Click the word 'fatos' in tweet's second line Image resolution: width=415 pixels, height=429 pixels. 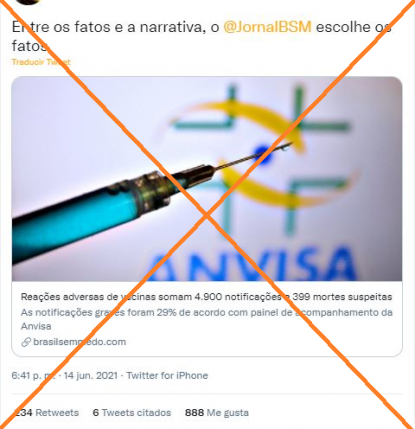point(30,46)
